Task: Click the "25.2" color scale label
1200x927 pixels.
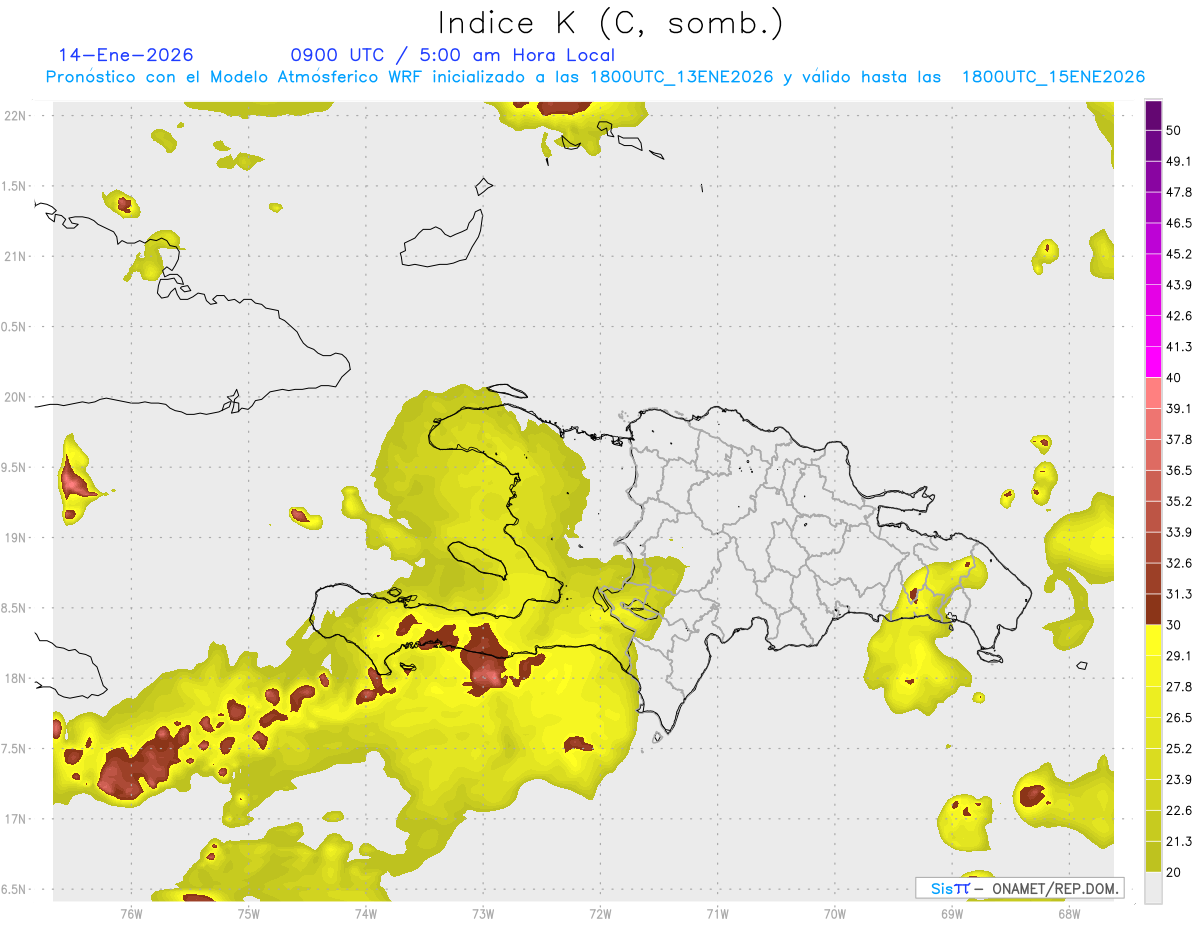Action: 1179,749
